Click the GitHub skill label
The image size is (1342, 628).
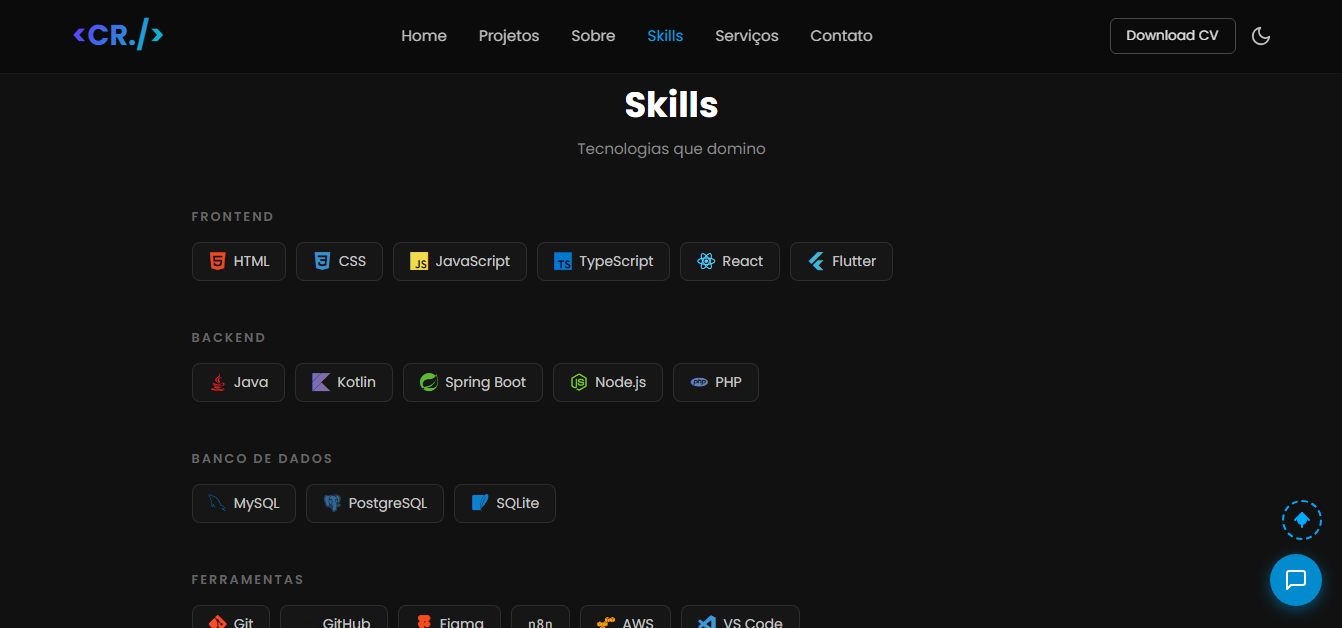pyautogui.click(x=346, y=622)
